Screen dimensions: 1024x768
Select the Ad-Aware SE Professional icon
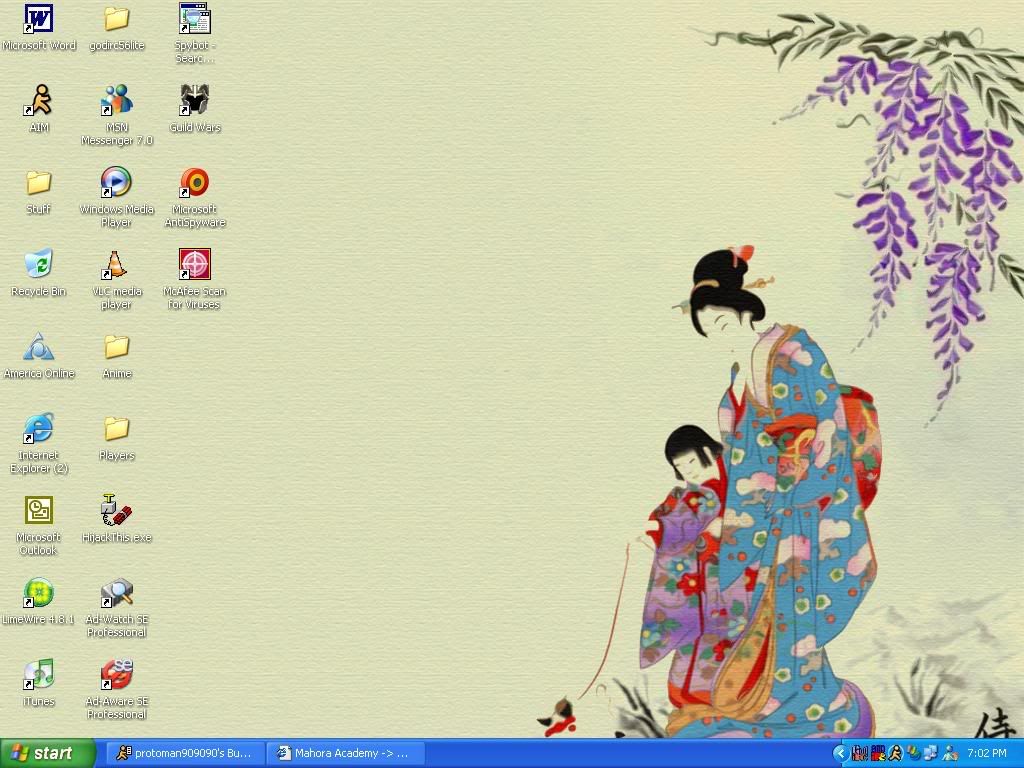click(117, 675)
